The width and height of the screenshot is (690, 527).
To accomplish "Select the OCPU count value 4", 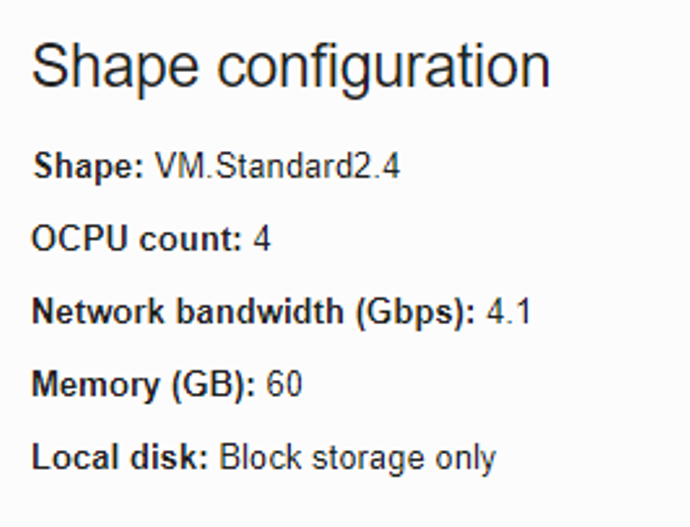I will click(x=261, y=239).
